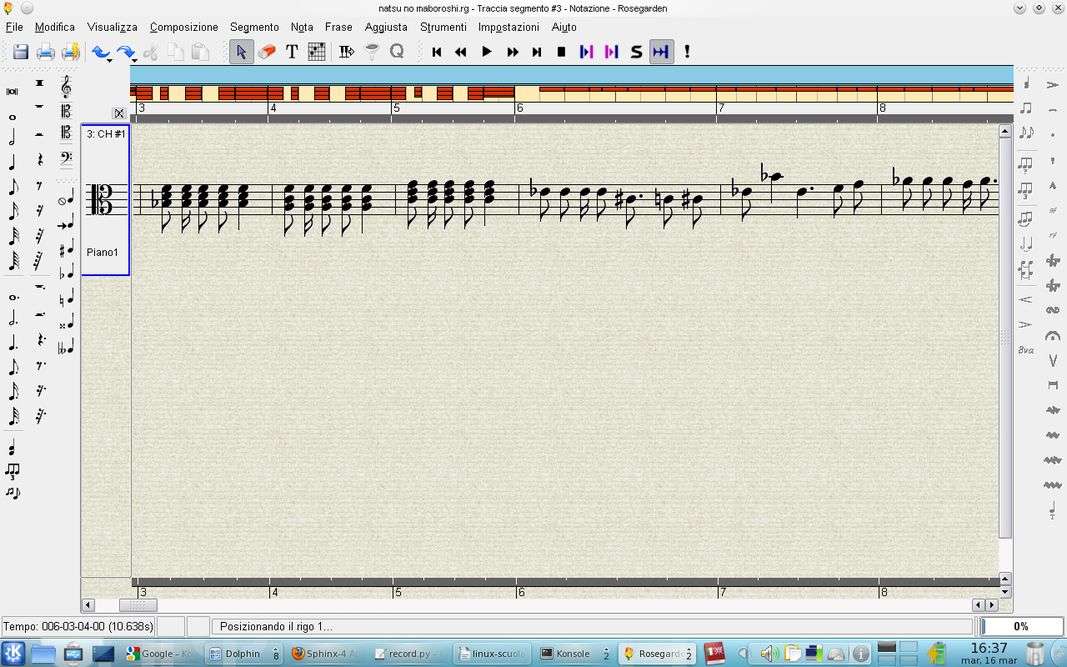Select the Text tool (T icon)
Screen dimensions: 1067x667
click(292, 52)
